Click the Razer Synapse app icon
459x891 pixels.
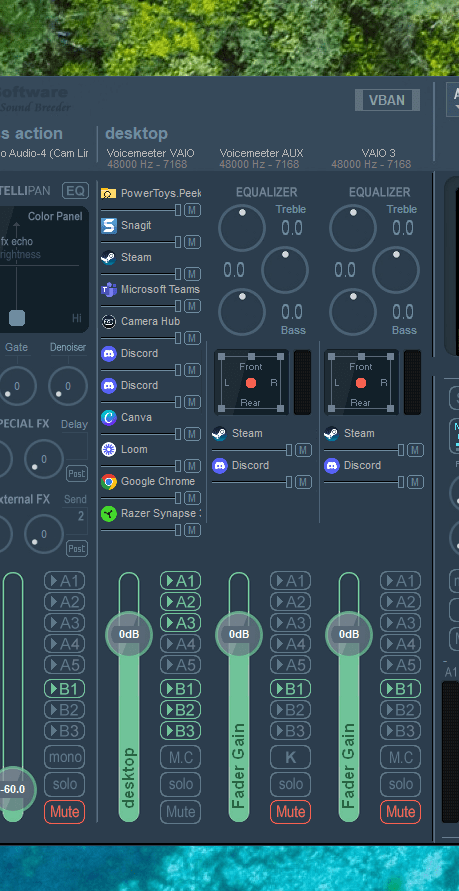tap(109, 514)
